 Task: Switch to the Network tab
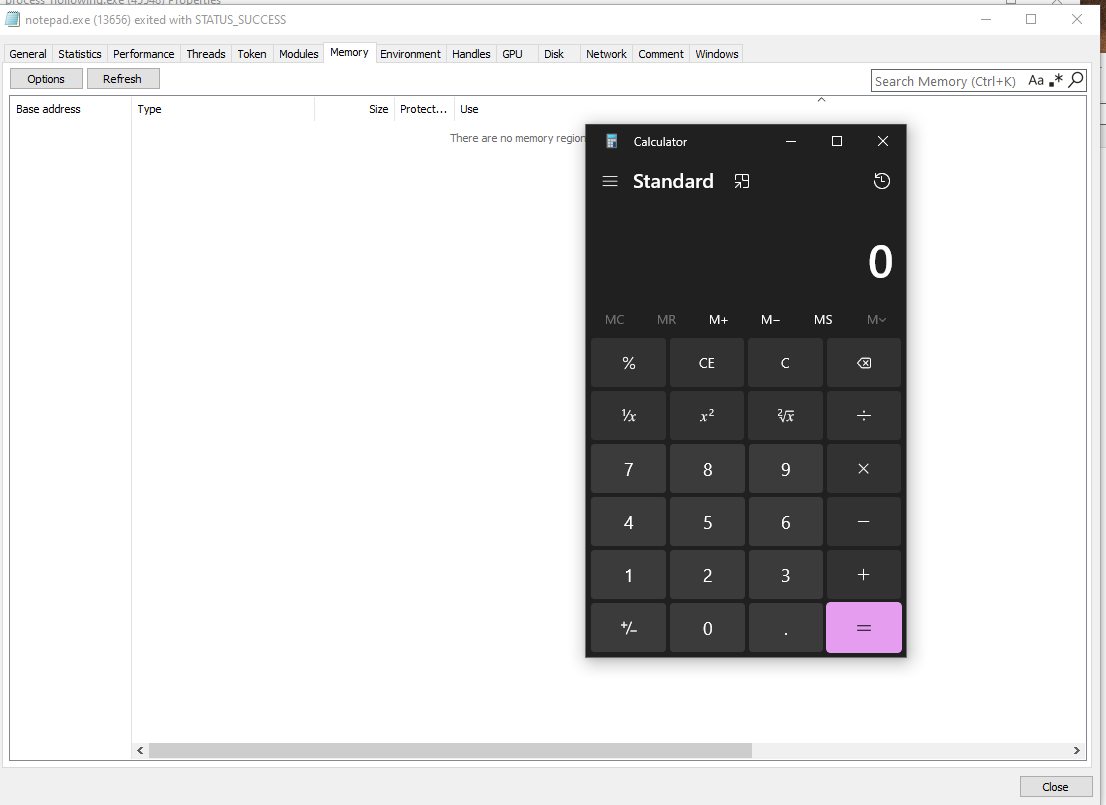tap(606, 54)
